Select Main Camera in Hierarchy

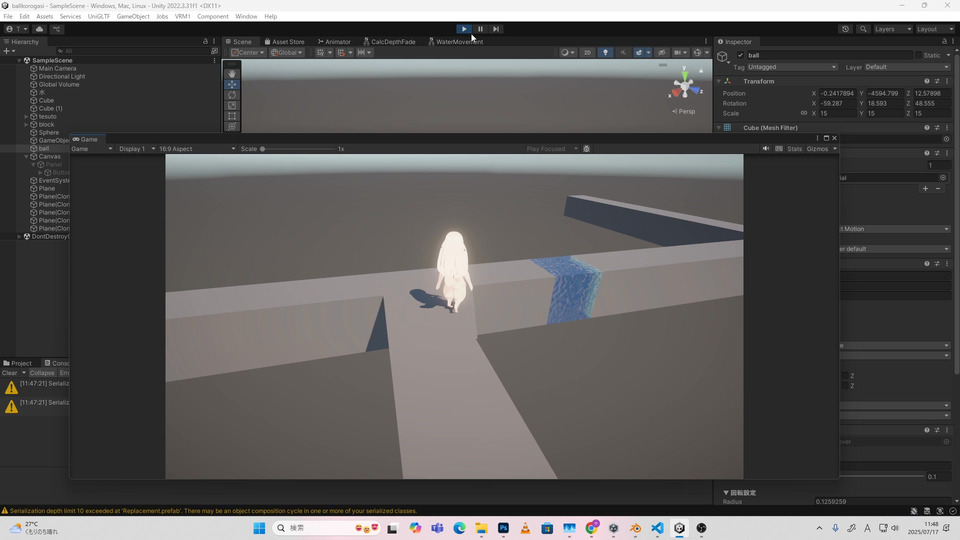pos(58,69)
